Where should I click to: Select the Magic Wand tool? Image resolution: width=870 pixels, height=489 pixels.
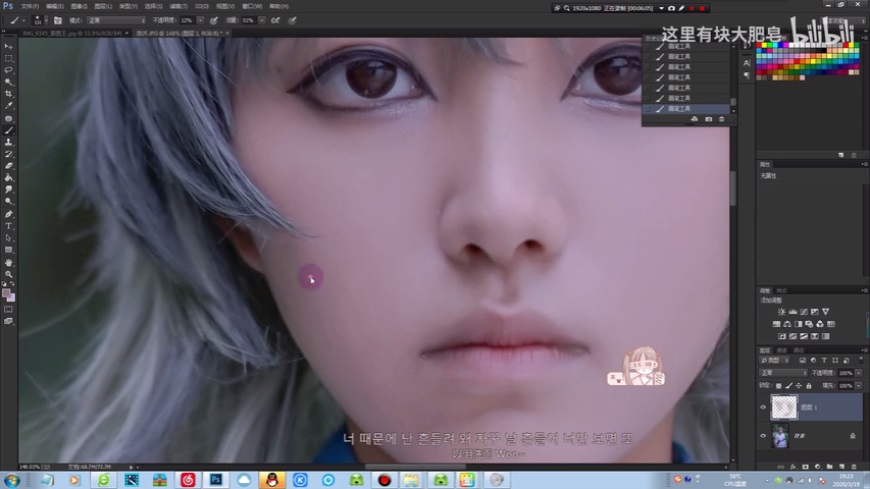[9, 82]
